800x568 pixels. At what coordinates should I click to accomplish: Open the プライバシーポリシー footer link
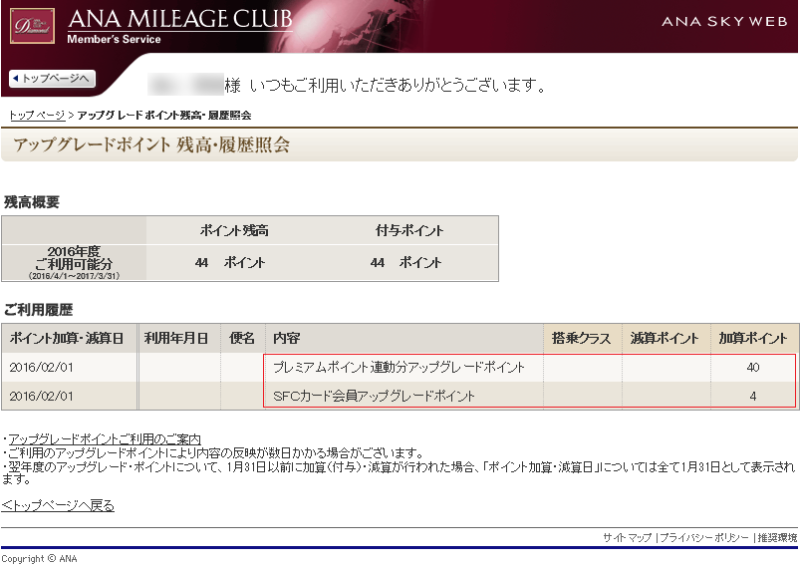point(704,537)
